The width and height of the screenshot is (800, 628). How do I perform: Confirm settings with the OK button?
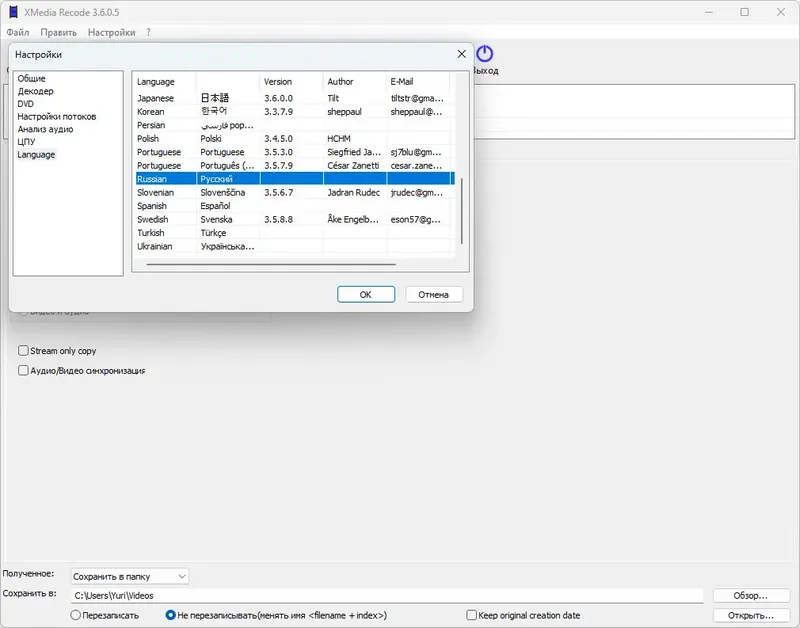click(x=366, y=294)
